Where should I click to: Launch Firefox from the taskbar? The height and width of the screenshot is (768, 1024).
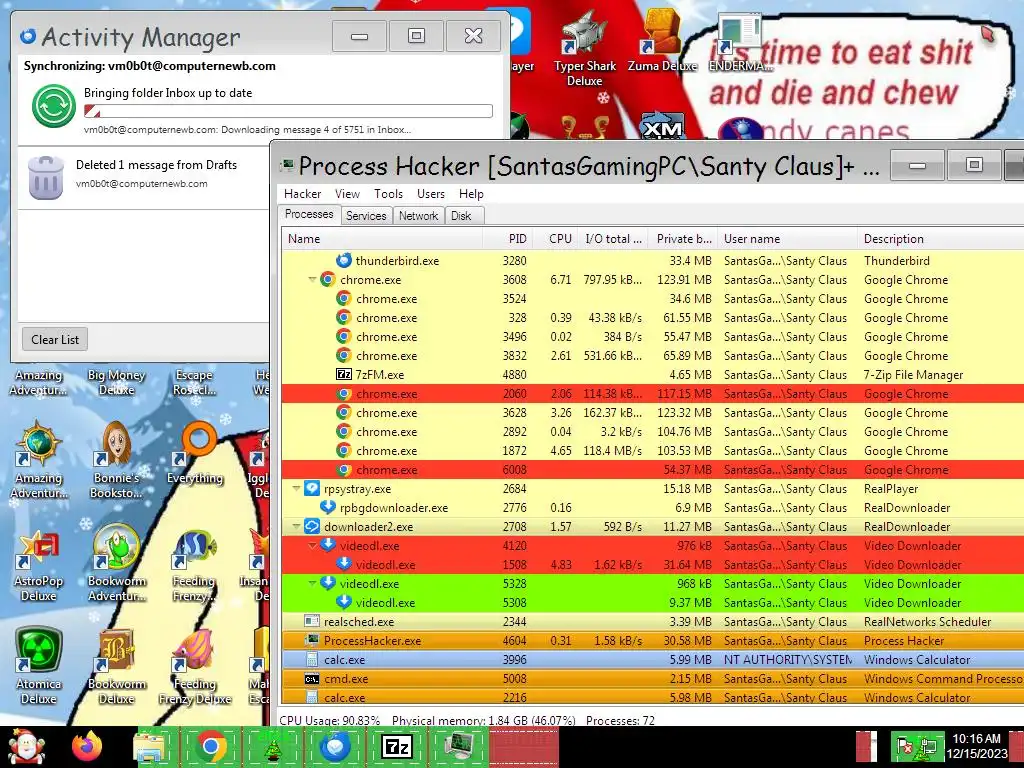[87, 746]
